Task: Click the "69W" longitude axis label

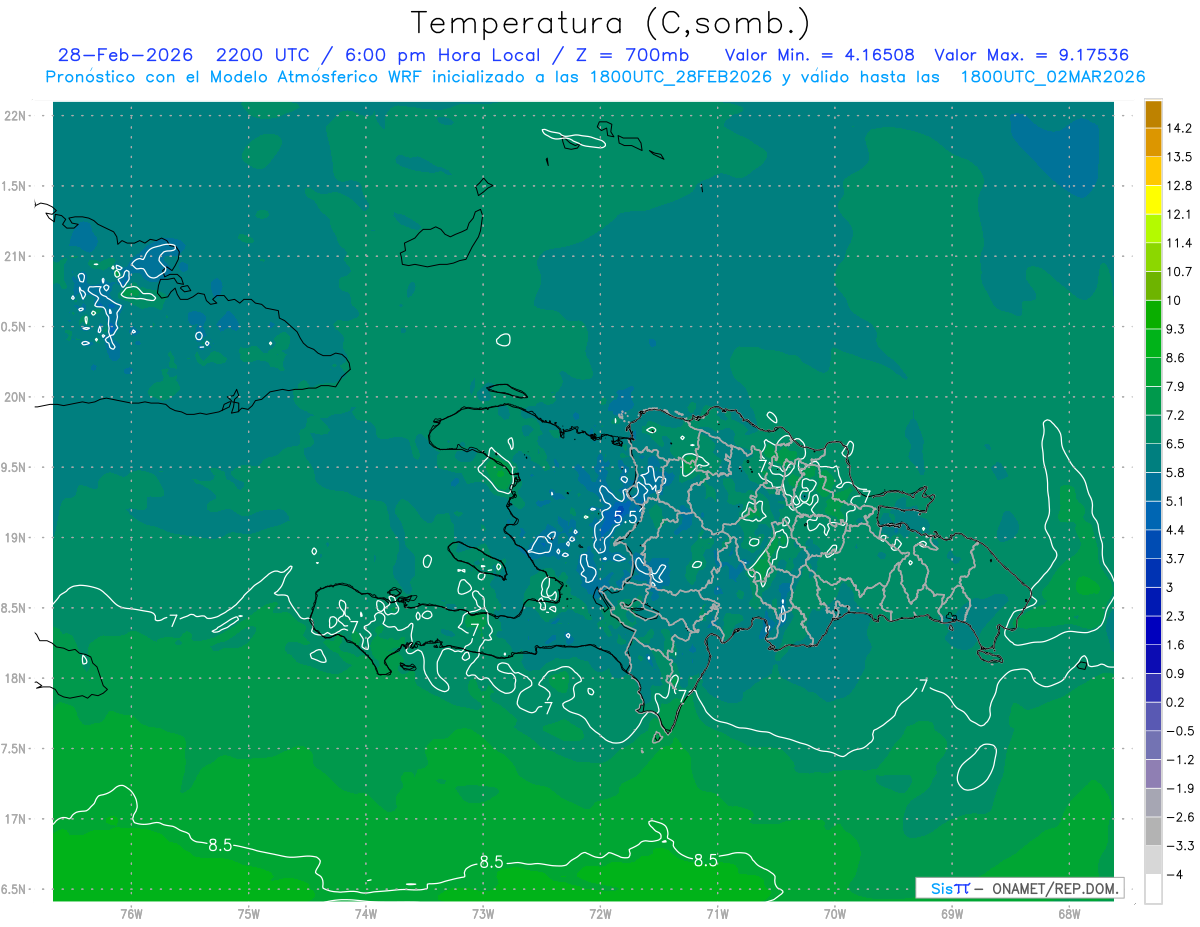Action: 952,913
